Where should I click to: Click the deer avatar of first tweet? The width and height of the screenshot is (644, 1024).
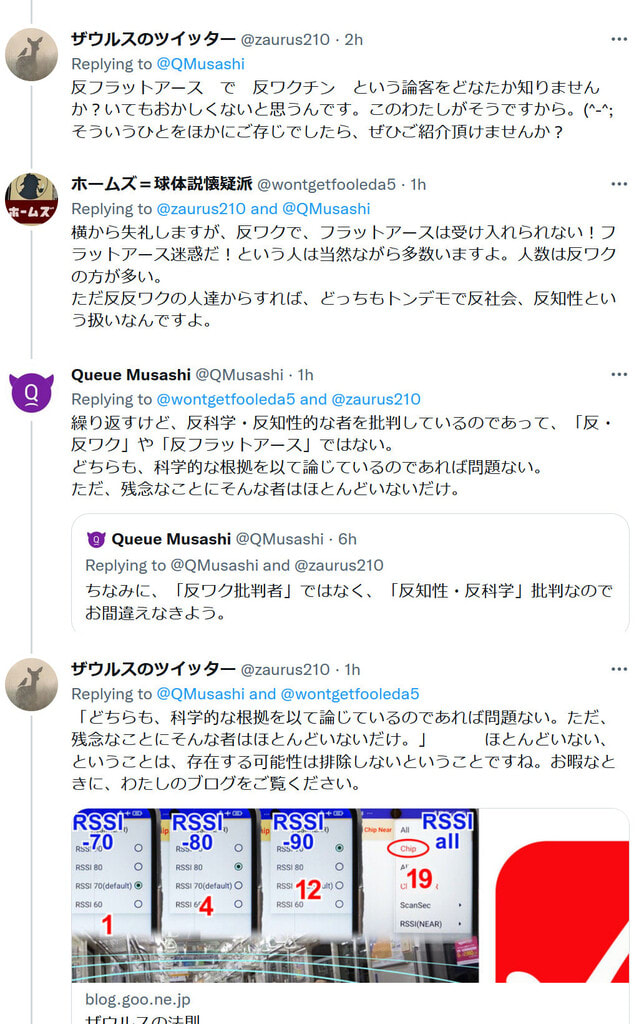point(31,54)
